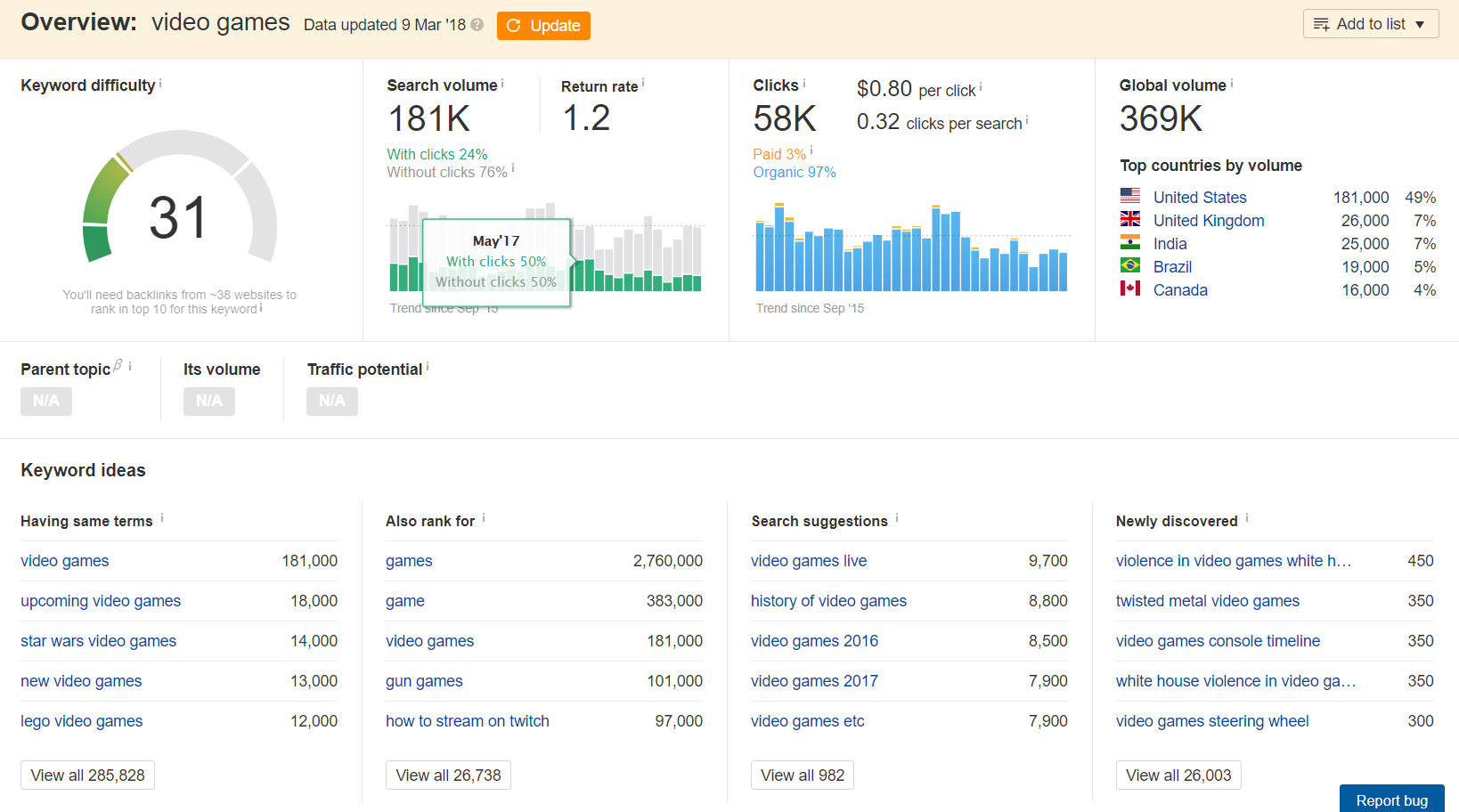Click the info icon beside Global volume
The width and height of the screenshot is (1459, 812).
(1232, 84)
